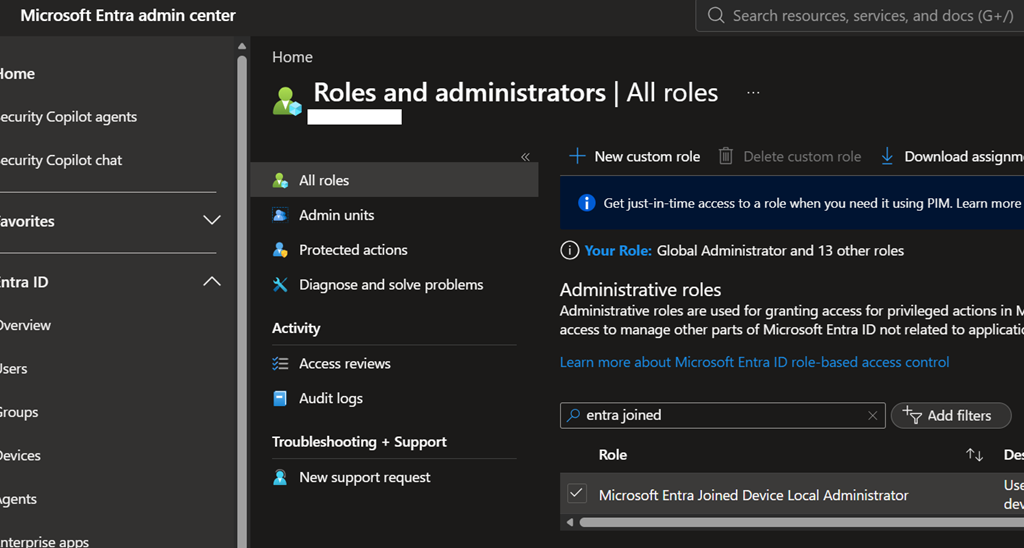
Task: Open Learn more about Microsoft Entra ID role-based access control
Action: pyautogui.click(x=754, y=362)
